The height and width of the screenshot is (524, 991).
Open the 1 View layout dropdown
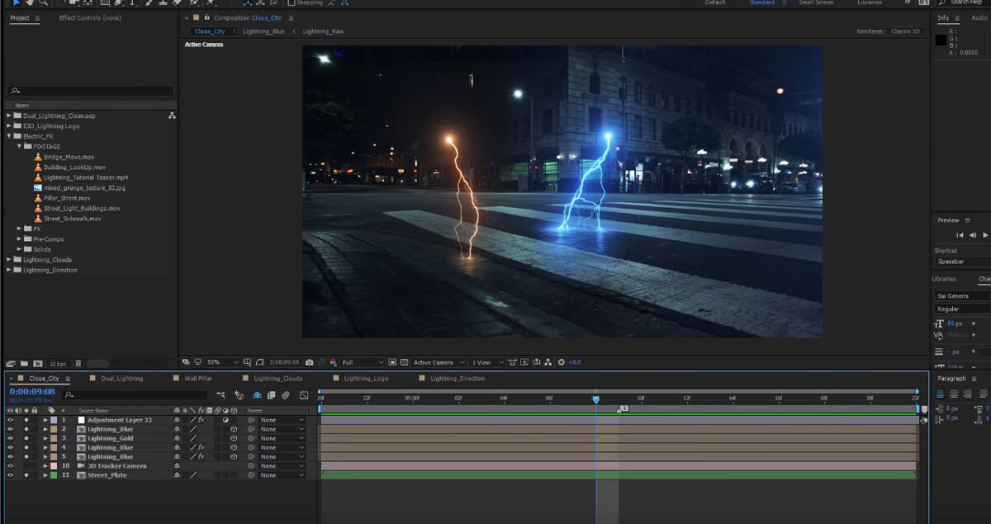pyautogui.click(x=487, y=362)
